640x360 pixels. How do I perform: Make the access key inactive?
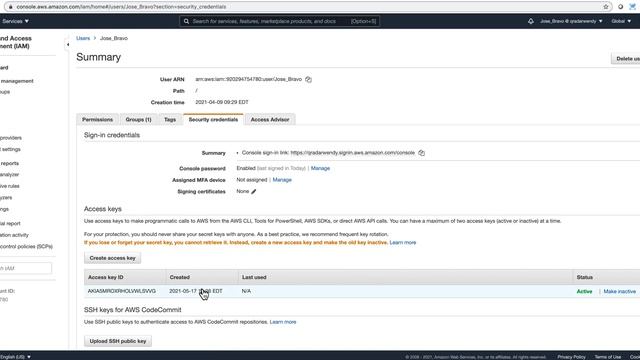620,291
